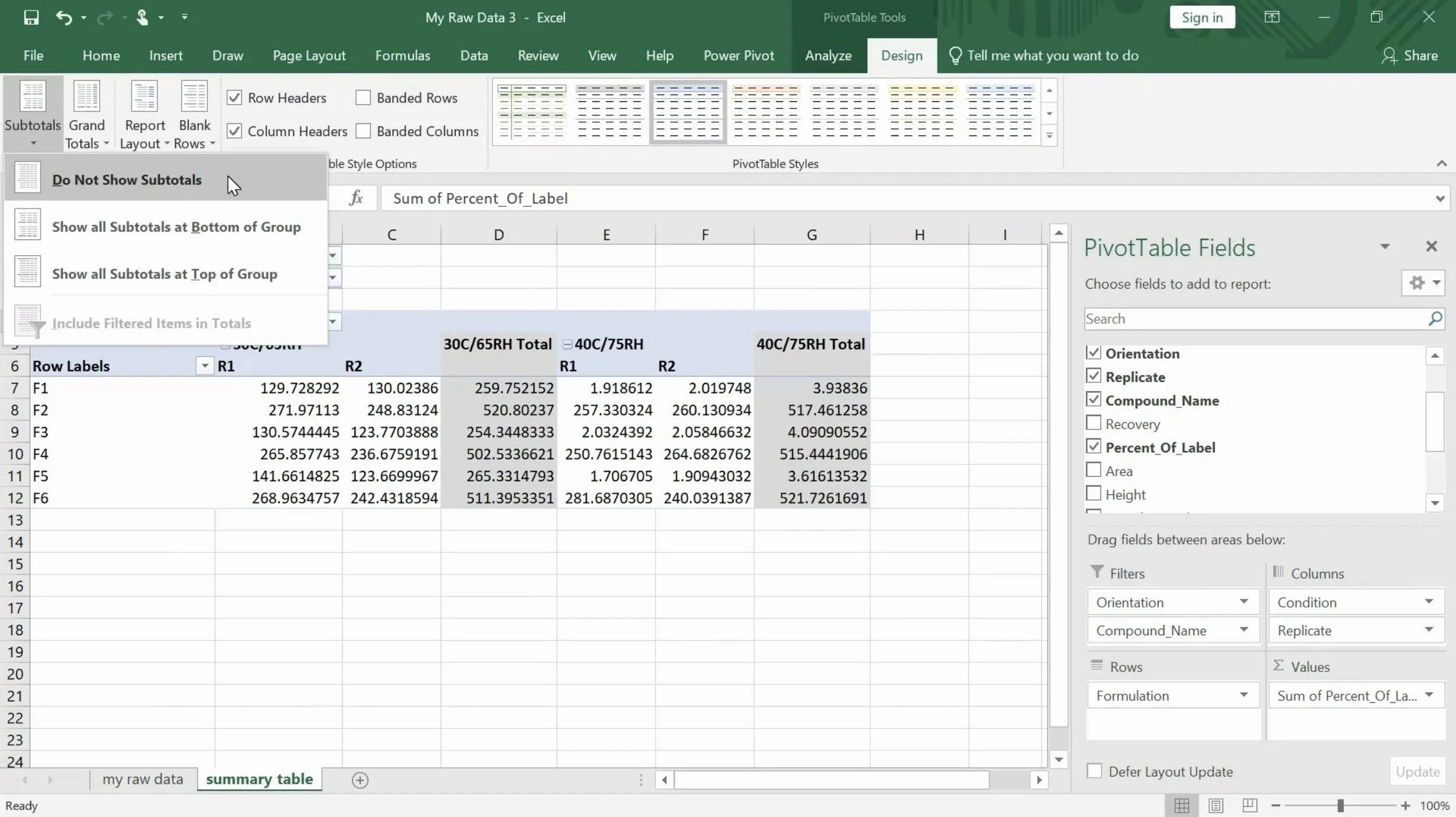Click the Update button
The height and width of the screenshot is (817, 1456).
click(x=1417, y=771)
